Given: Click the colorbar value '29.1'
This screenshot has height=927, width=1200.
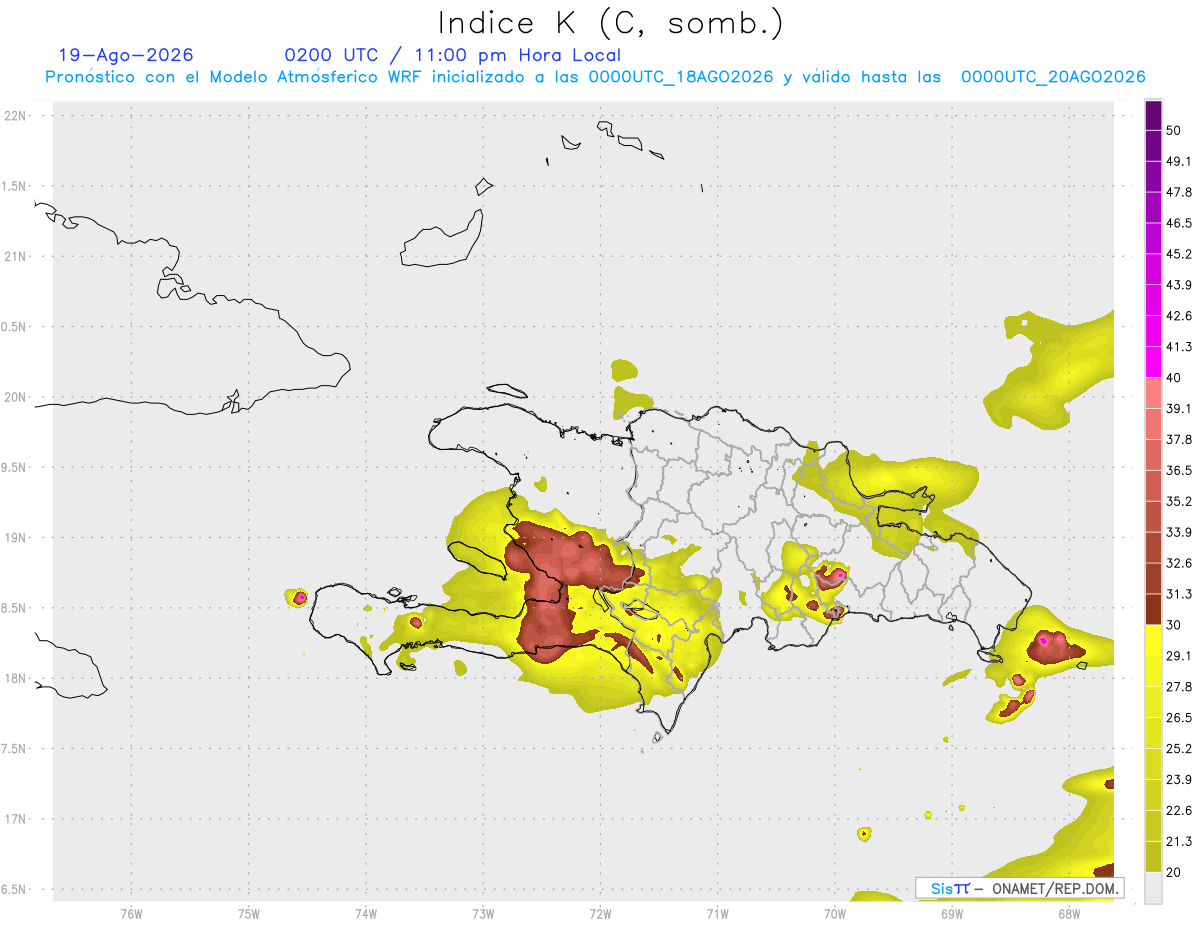Looking at the screenshot, I should tap(1179, 656).
